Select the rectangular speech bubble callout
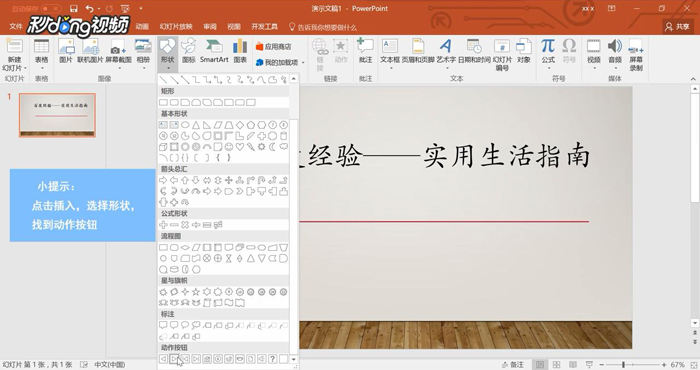Image resolution: width=700 pixels, height=370 pixels. click(163, 325)
